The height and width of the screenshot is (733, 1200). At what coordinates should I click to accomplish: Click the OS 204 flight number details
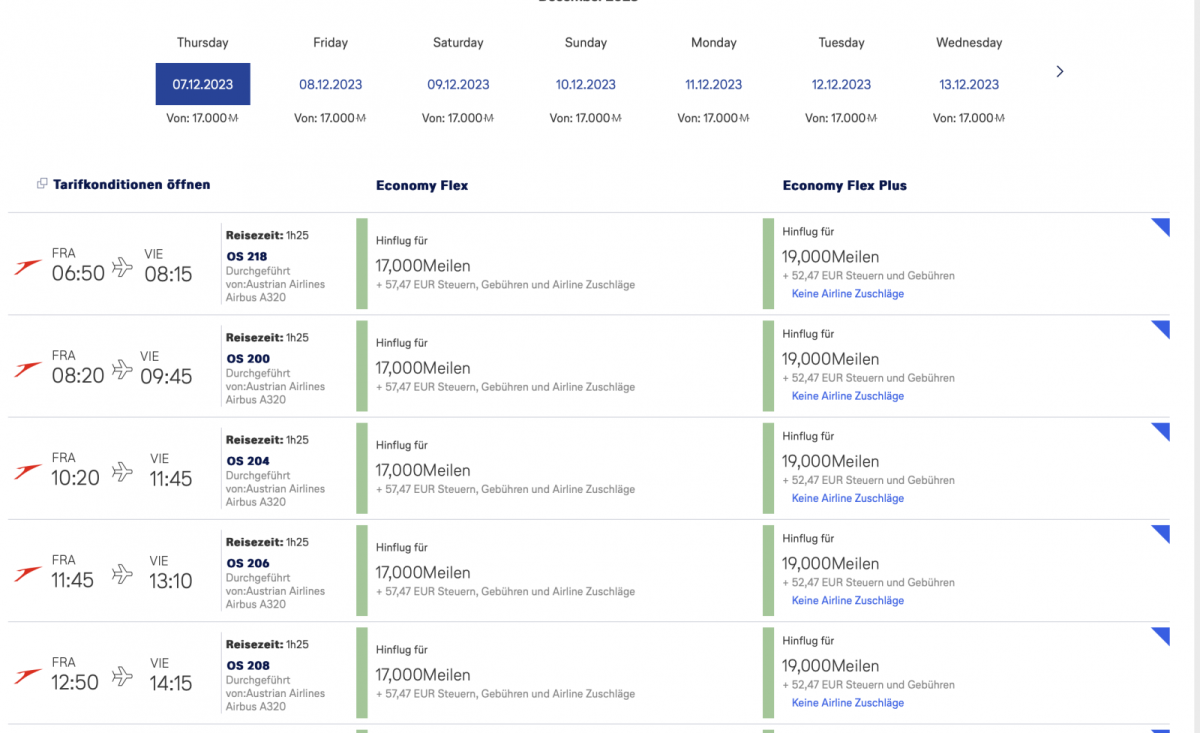[x=248, y=461]
